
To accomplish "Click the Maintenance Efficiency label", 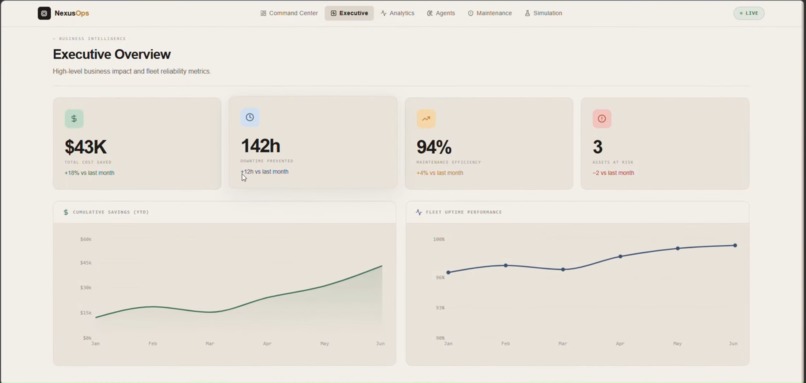I will (449, 162).
